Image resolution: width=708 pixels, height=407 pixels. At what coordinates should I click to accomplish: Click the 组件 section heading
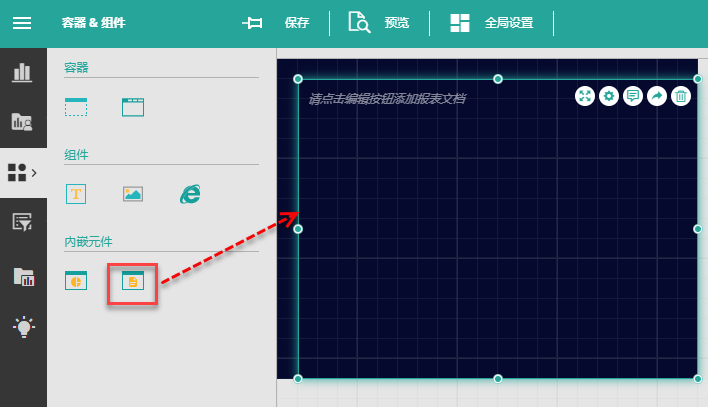coord(76,155)
